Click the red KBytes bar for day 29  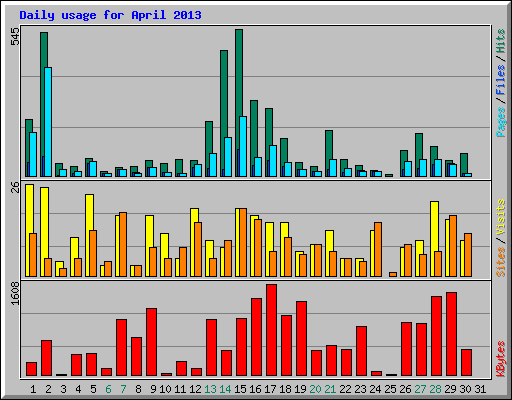451,334
